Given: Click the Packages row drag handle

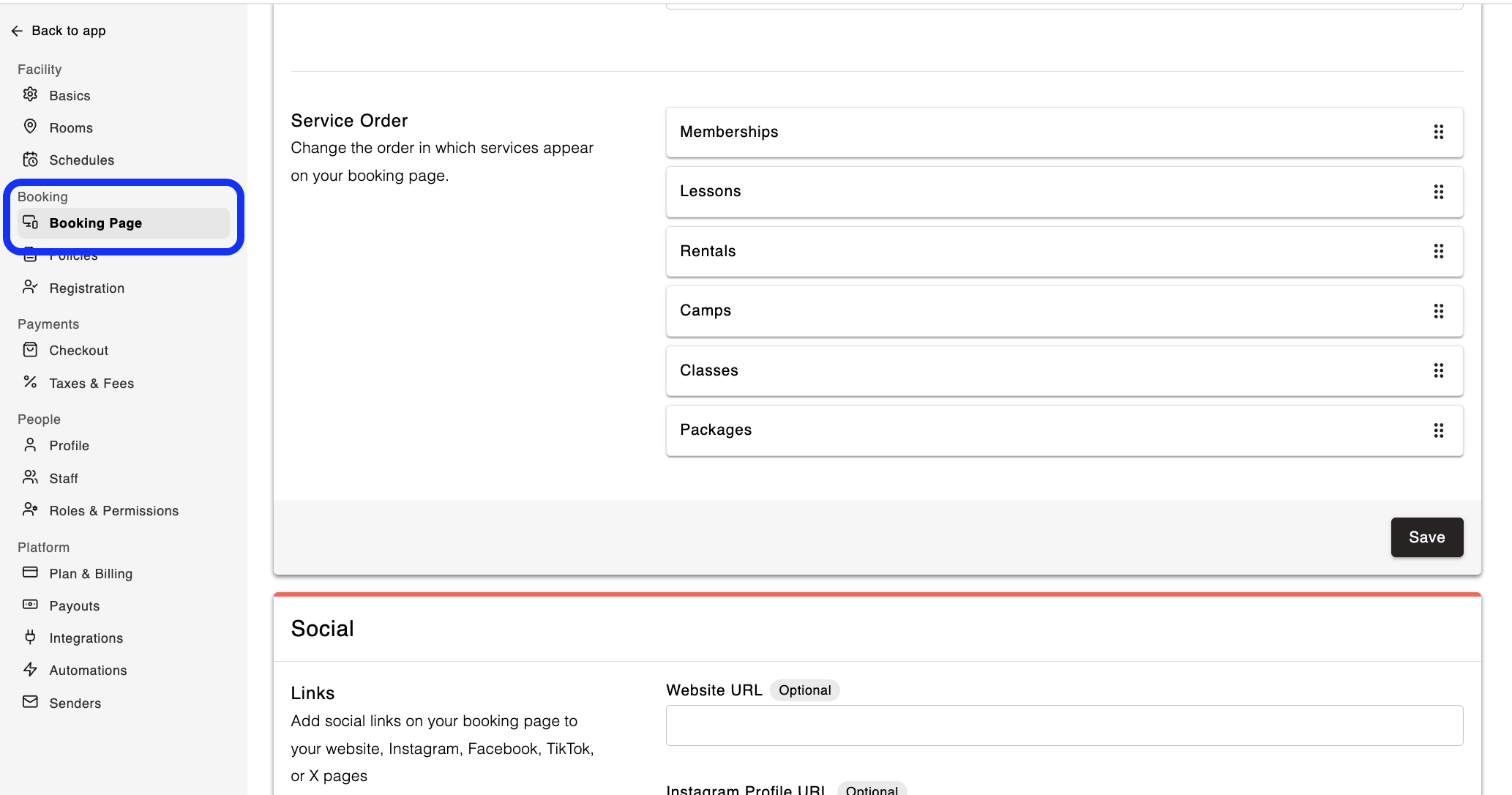Looking at the screenshot, I should [1438, 430].
